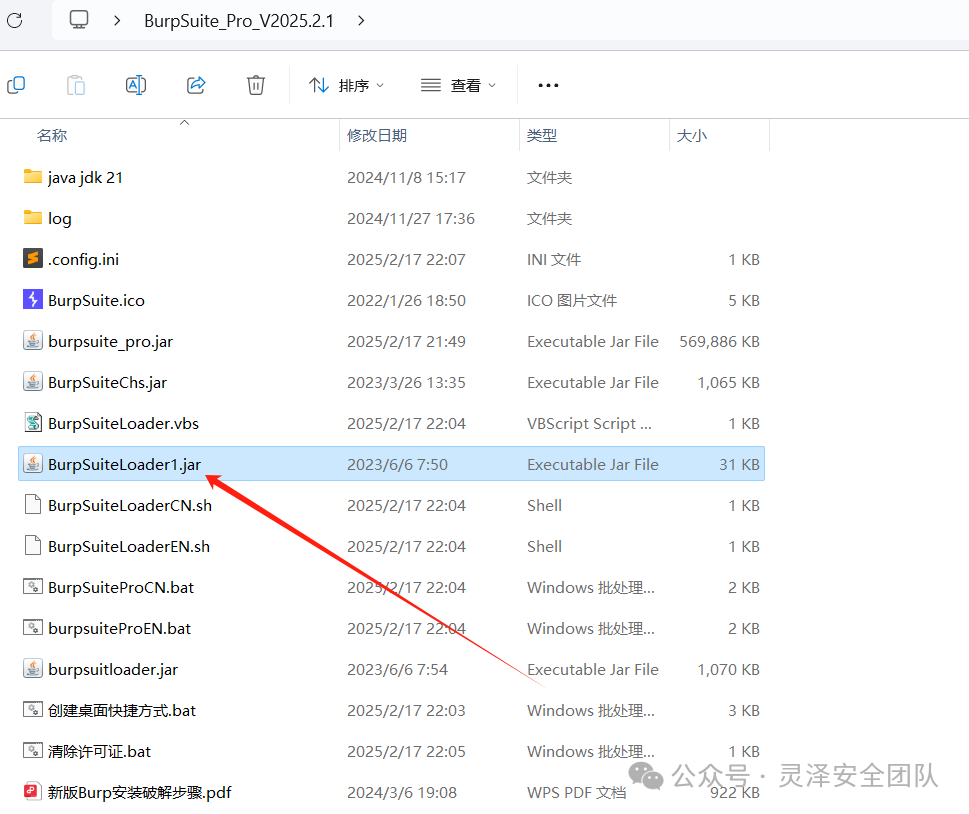The image size is (969, 814).
Task: Click the 清除许可证.bat file icon
Action: point(33,750)
